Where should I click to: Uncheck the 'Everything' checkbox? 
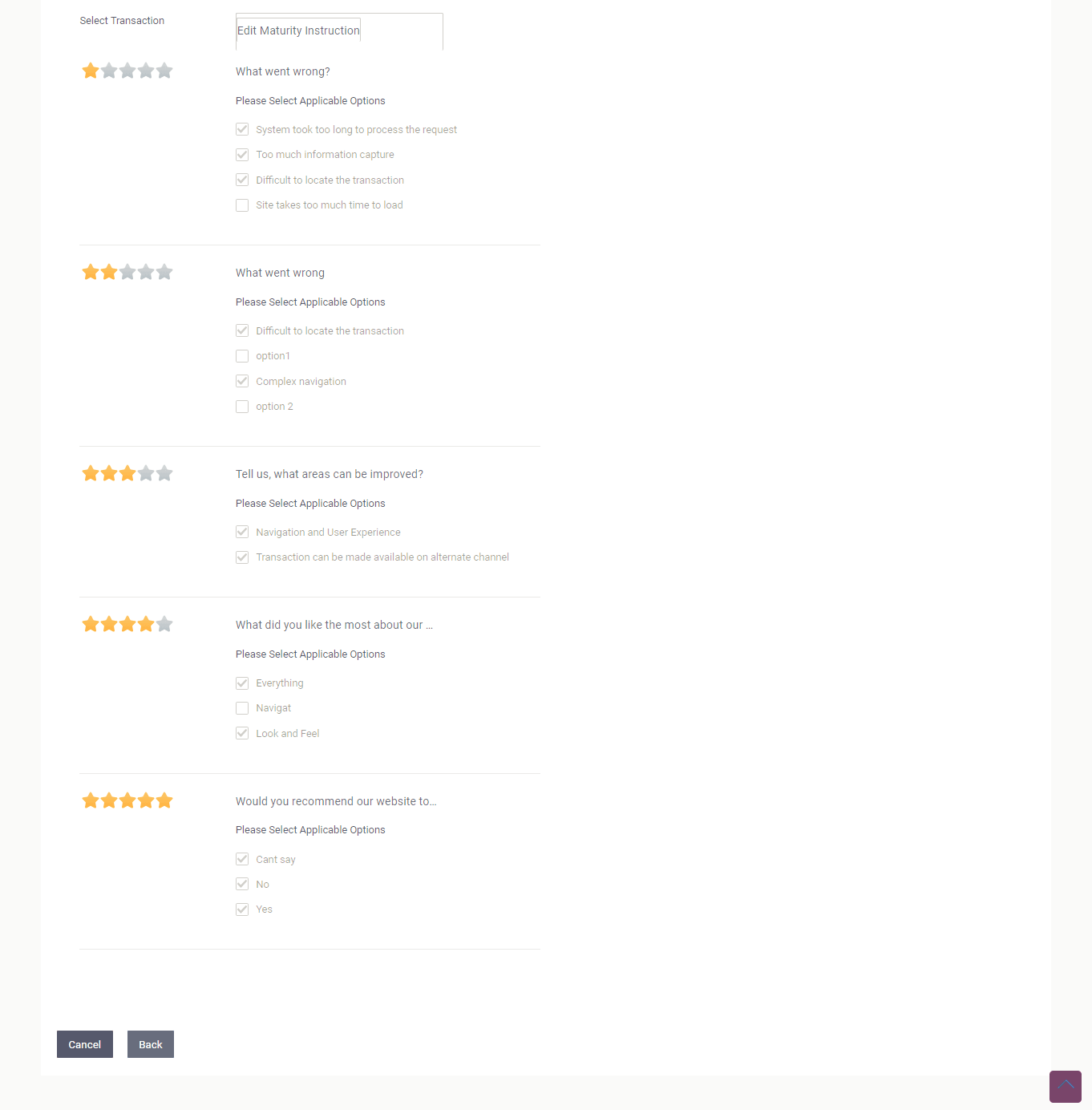[242, 683]
